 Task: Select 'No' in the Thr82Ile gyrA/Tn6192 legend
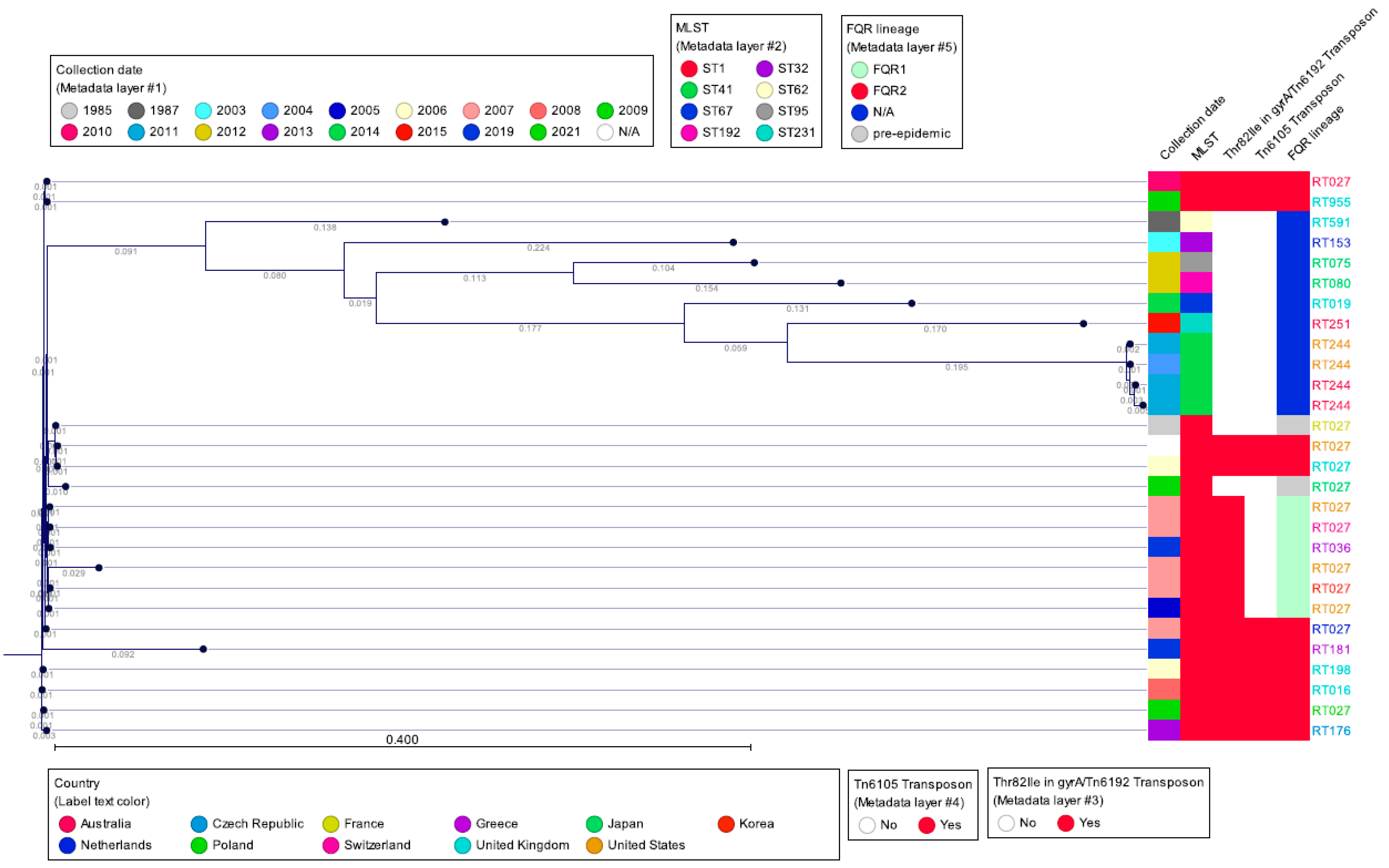(1006, 823)
